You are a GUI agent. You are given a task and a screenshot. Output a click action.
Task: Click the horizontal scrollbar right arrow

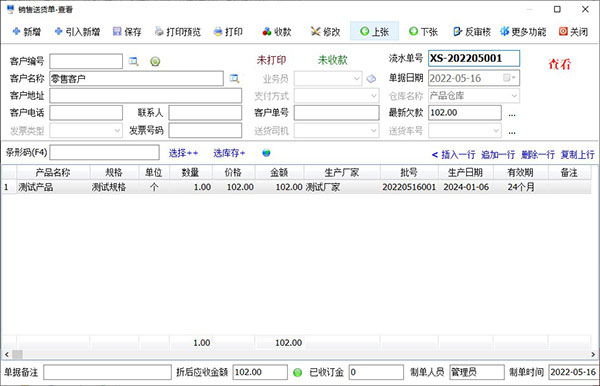click(x=593, y=355)
